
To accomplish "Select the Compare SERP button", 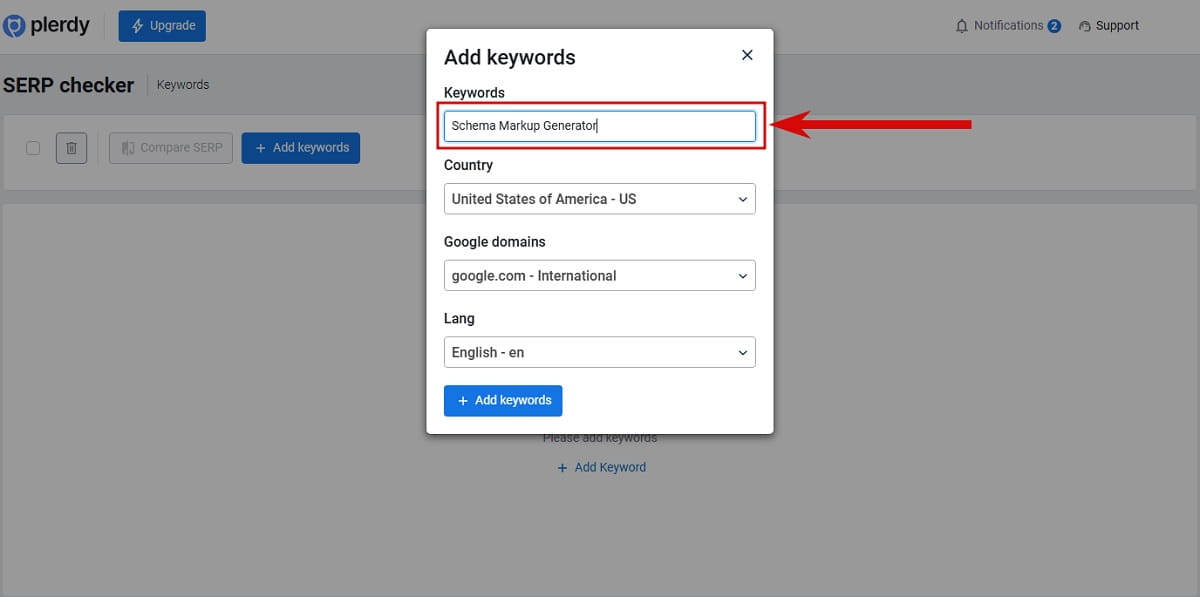I will click(170, 147).
